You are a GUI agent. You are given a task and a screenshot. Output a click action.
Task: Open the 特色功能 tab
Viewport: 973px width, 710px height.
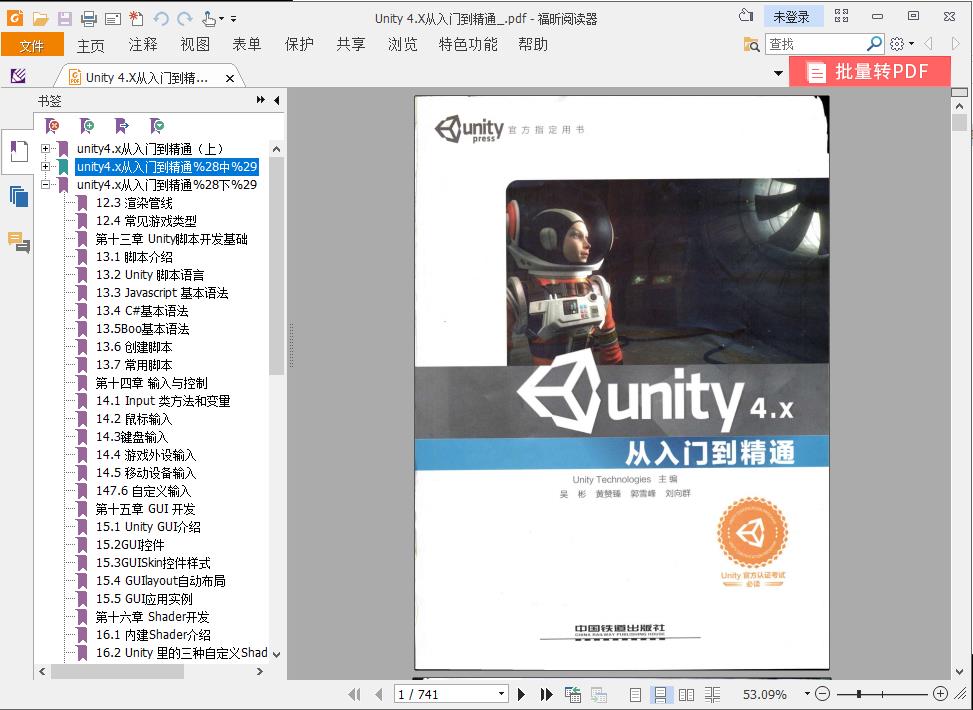pos(468,44)
